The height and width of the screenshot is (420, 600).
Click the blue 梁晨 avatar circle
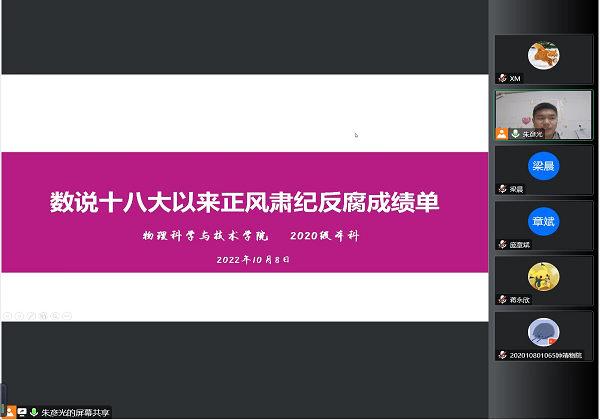pos(543,166)
